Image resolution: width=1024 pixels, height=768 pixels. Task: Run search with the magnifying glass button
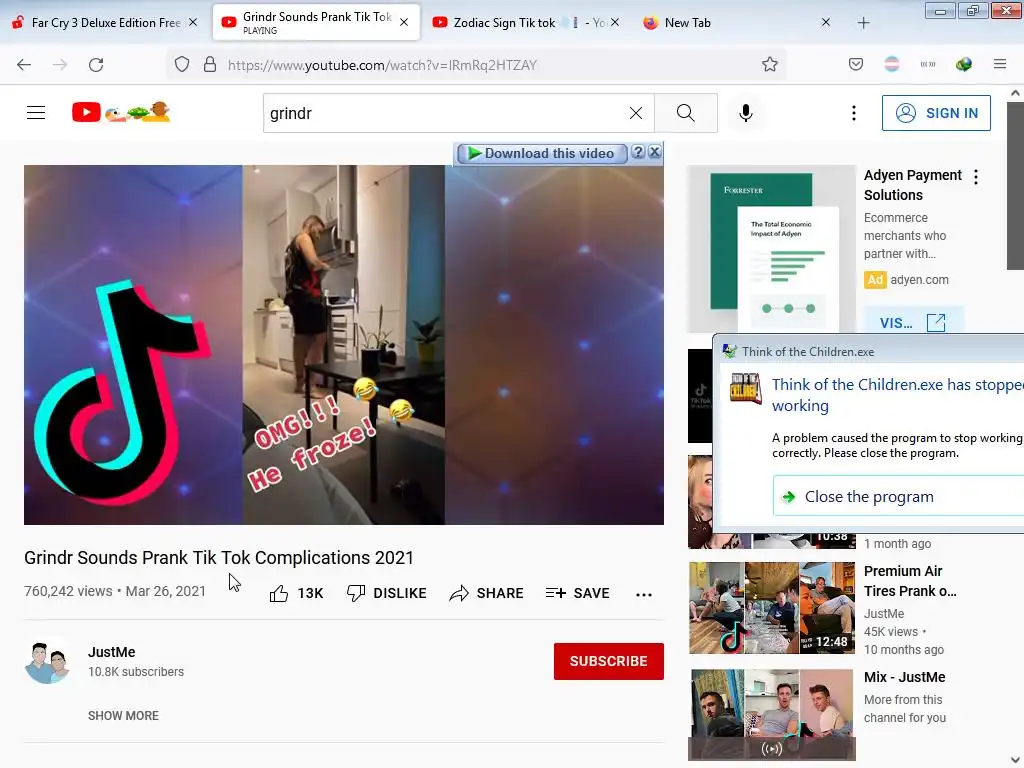686,113
